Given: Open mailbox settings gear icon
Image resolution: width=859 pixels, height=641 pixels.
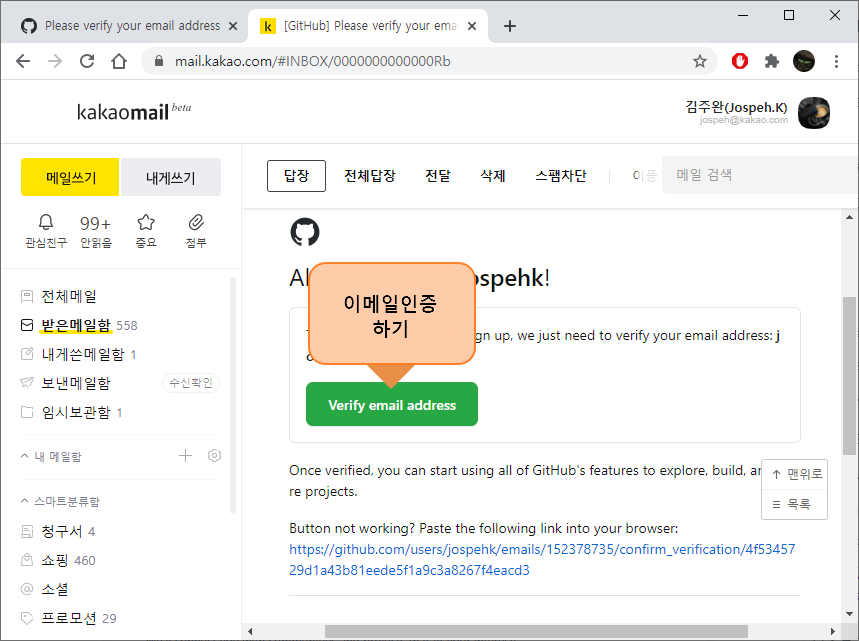Looking at the screenshot, I should (214, 456).
